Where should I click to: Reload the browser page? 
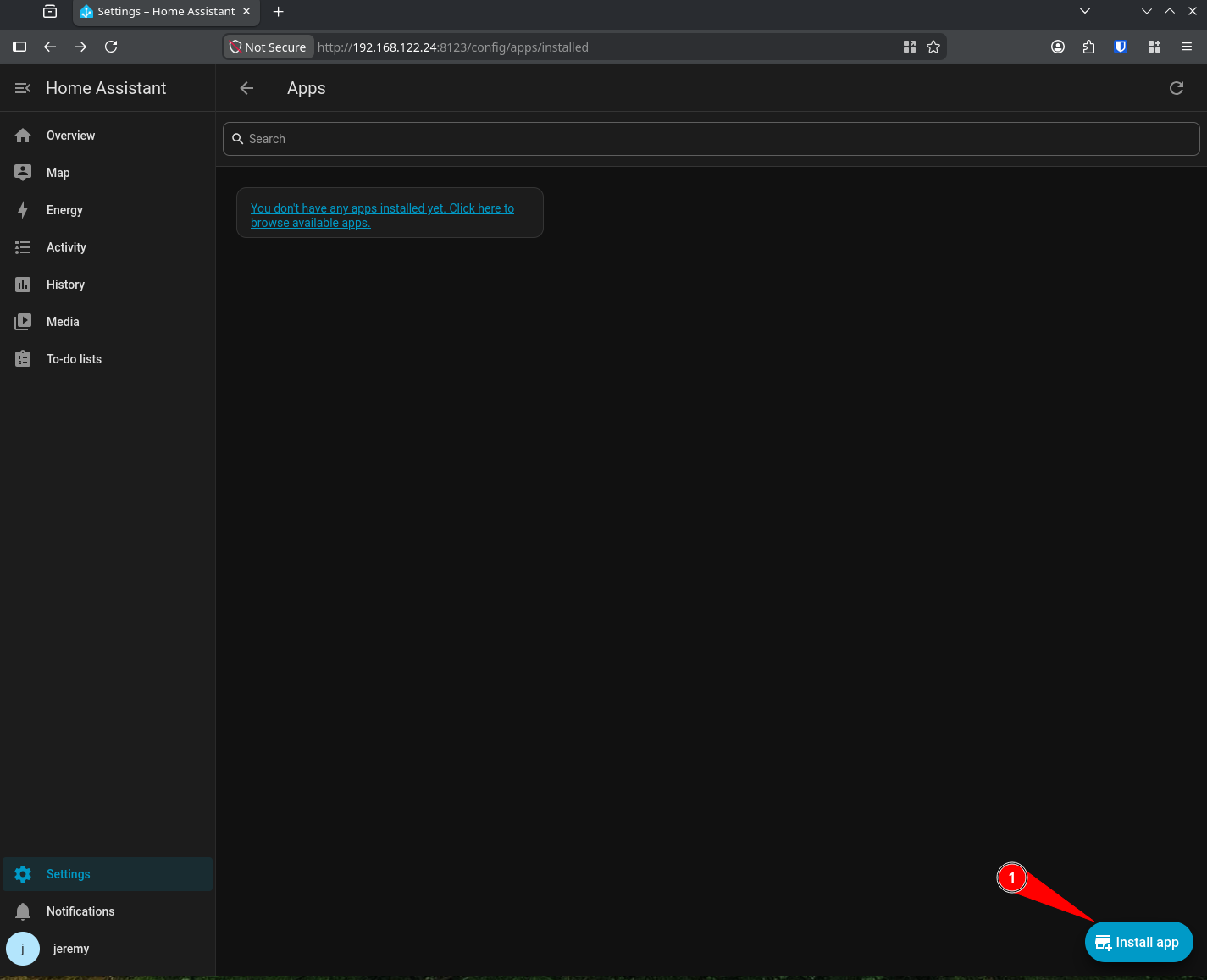coord(111,47)
